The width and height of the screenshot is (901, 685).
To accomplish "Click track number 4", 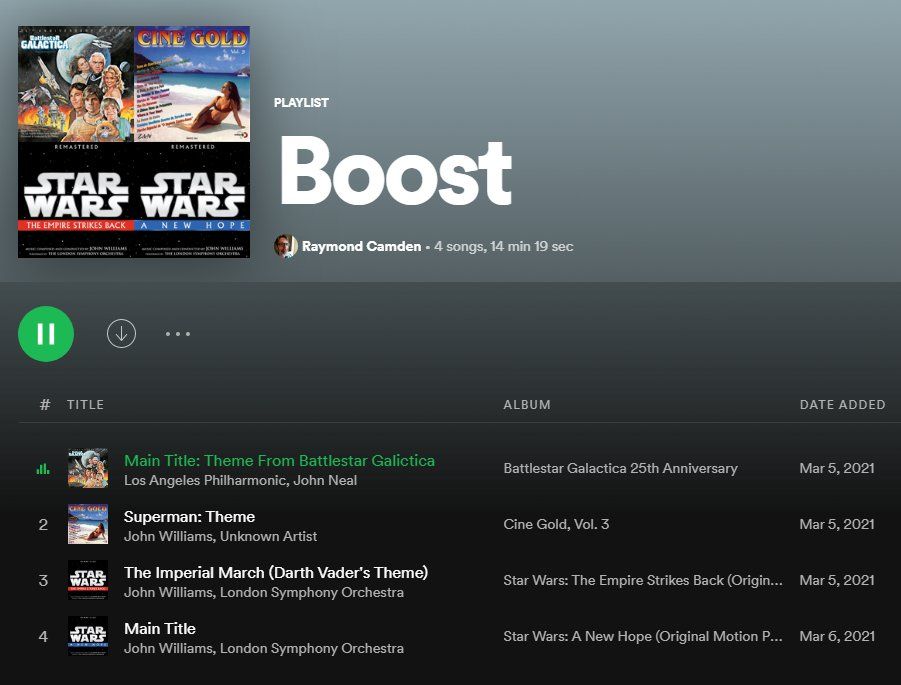I will pyautogui.click(x=43, y=636).
